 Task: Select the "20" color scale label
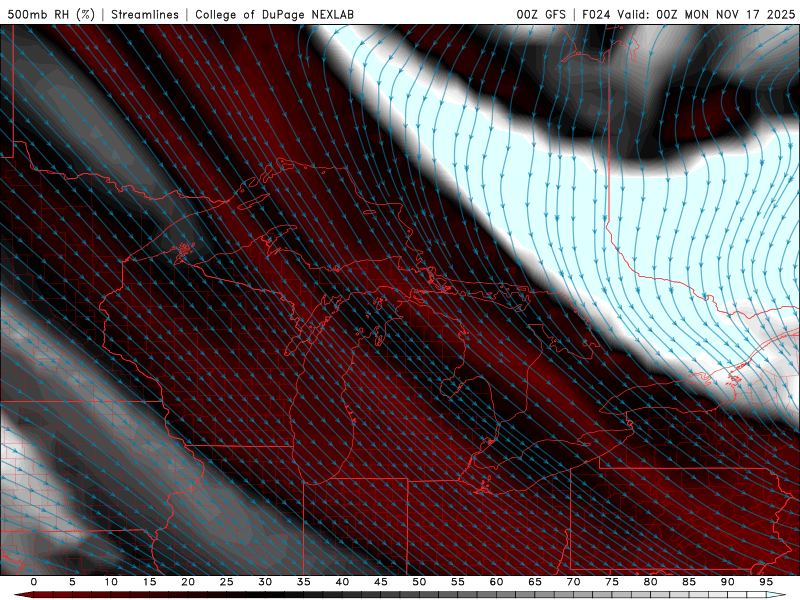188,582
